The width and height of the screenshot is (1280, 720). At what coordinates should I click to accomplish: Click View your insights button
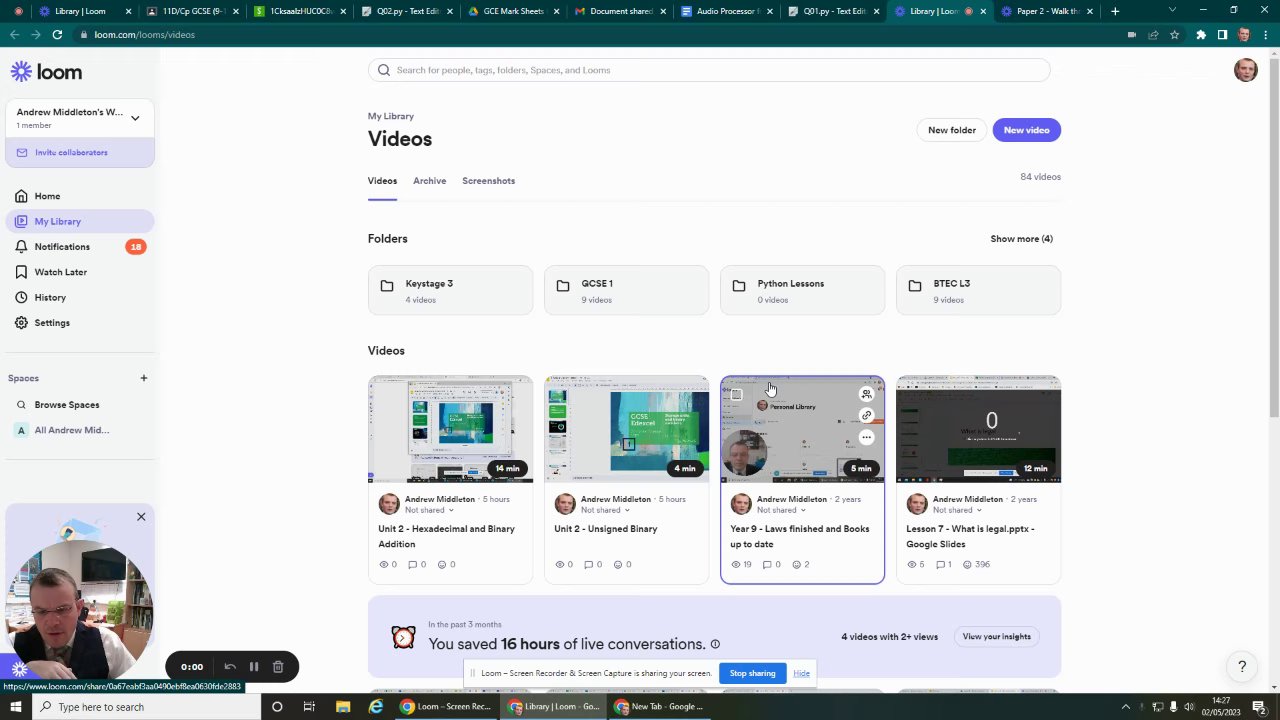pos(996,636)
